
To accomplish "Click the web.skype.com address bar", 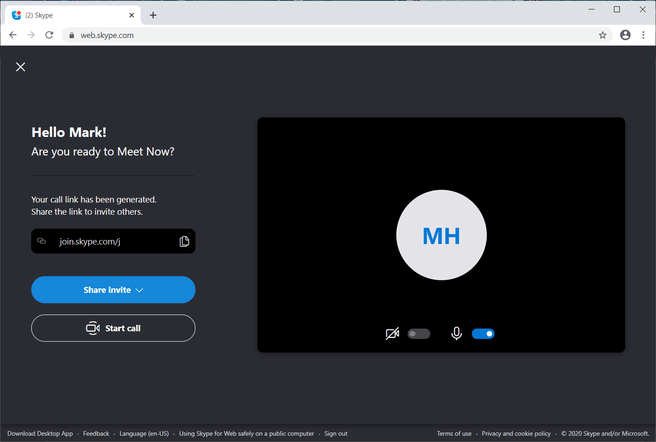I will tap(337, 35).
